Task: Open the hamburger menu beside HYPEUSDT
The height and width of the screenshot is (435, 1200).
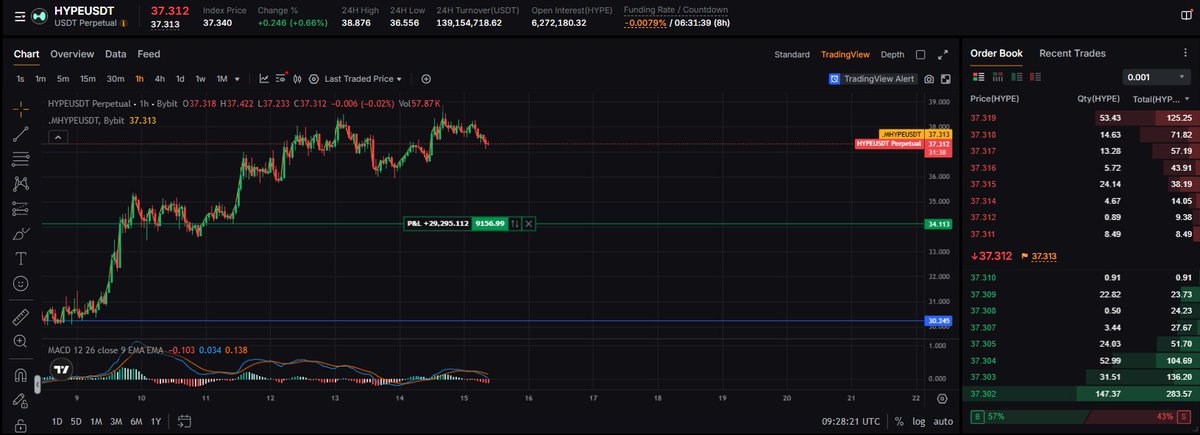Action: pyautogui.click(x=21, y=16)
